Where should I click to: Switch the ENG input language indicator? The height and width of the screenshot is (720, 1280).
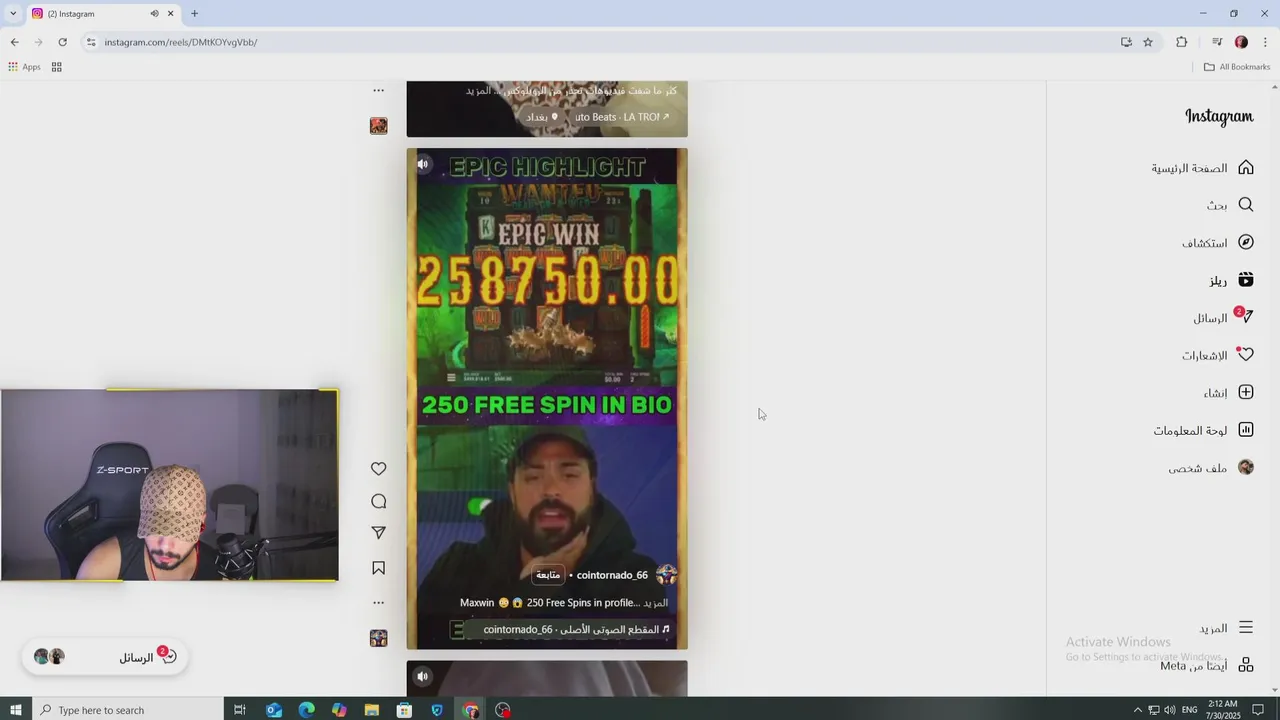pyautogui.click(x=1190, y=710)
